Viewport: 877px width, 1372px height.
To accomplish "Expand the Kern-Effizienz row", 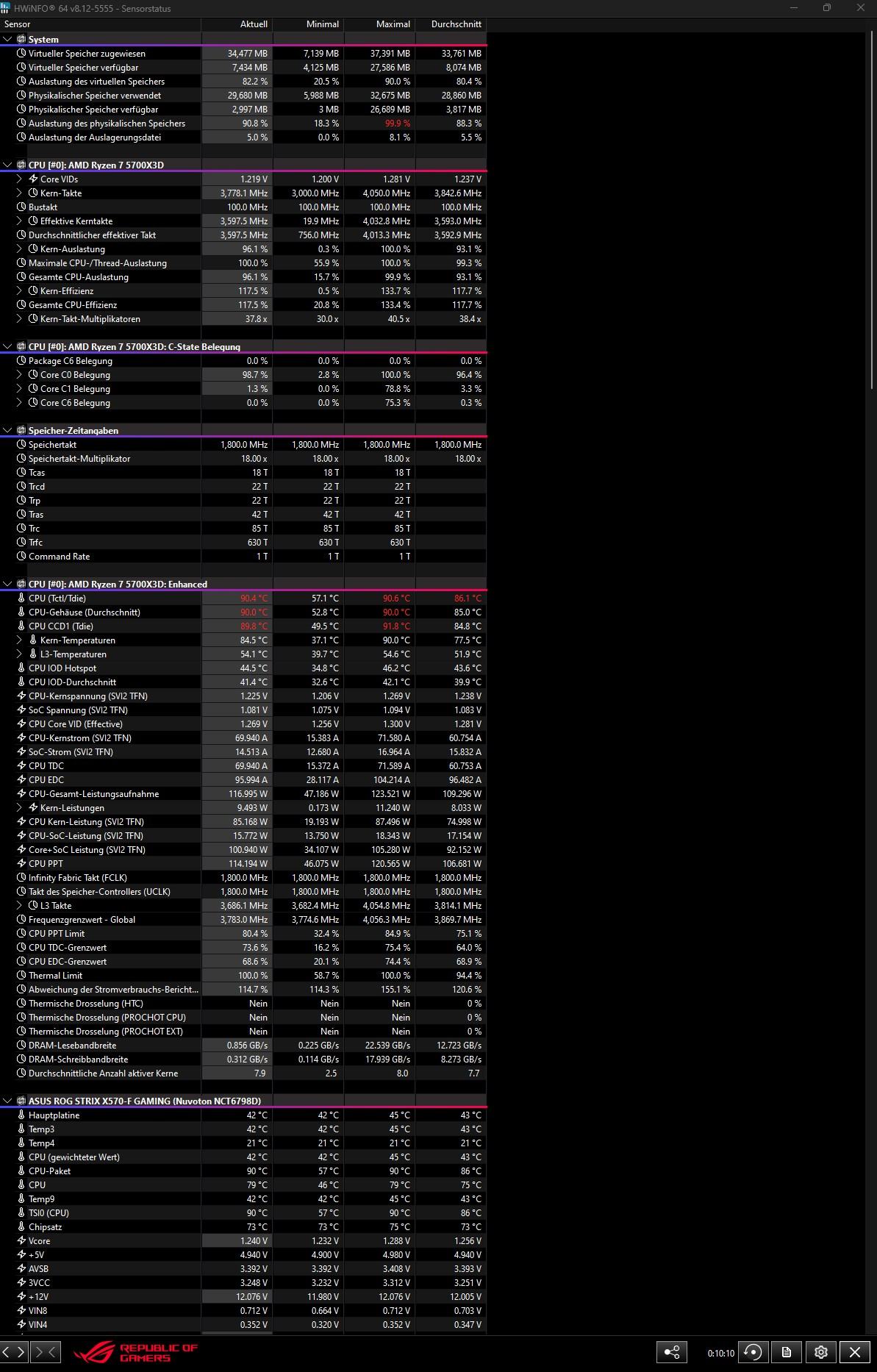I will [19, 290].
